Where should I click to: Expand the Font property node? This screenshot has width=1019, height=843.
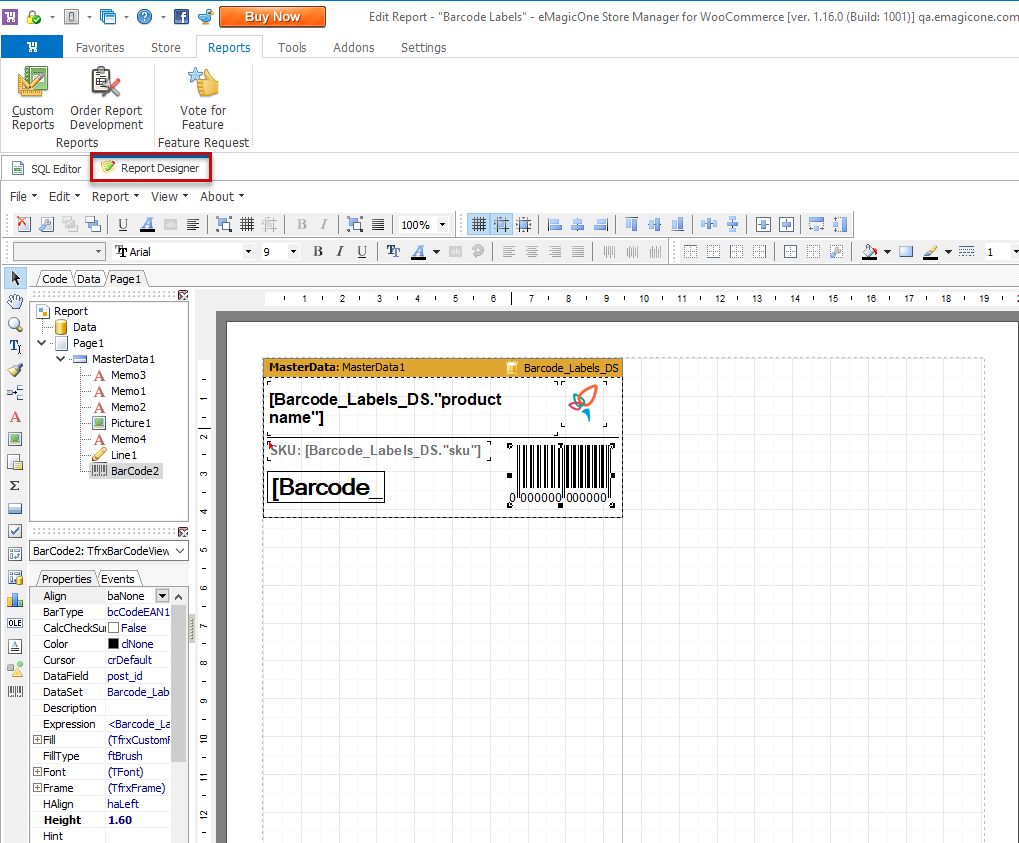(37, 772)
